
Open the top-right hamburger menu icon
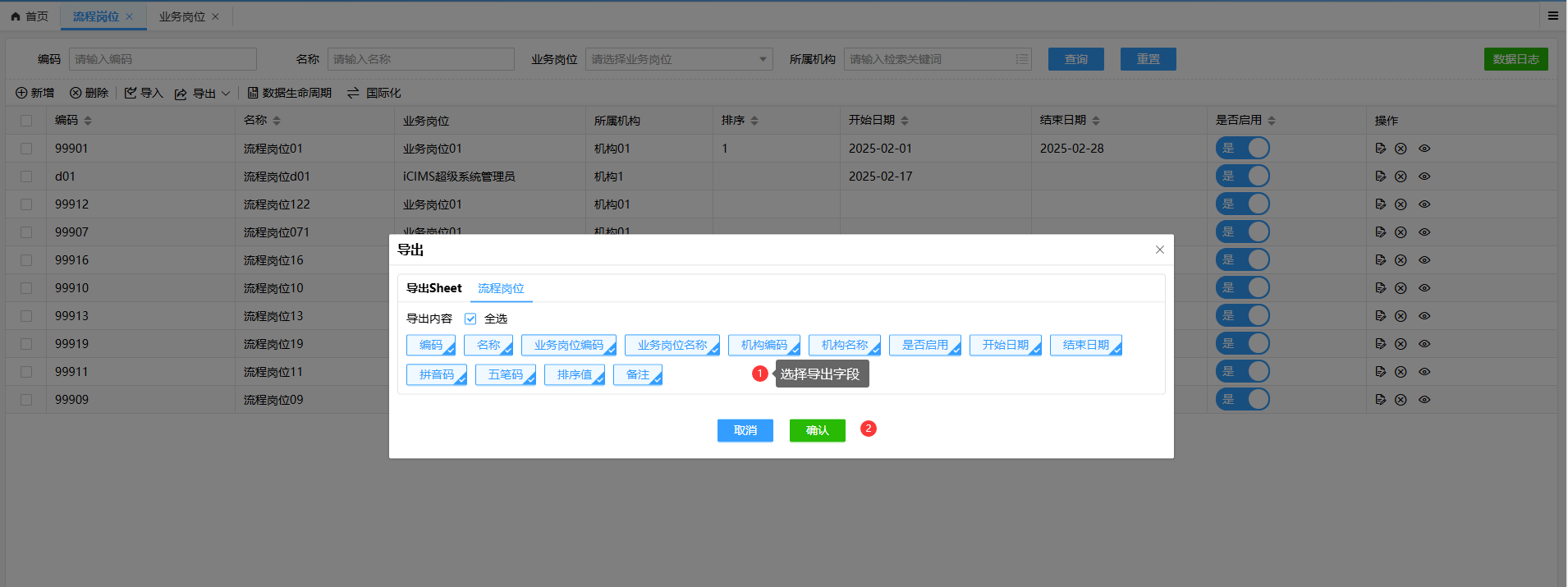[1552, 16]
